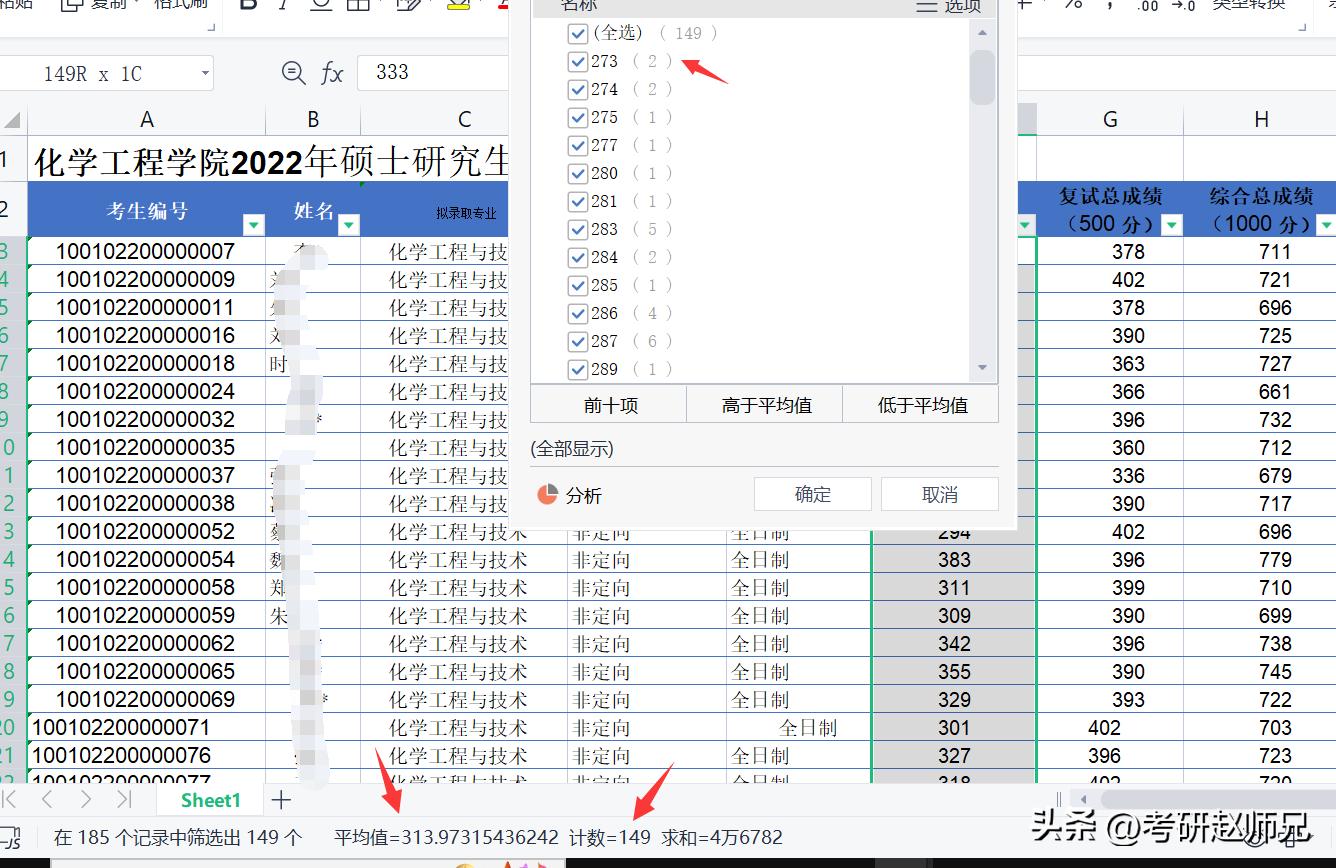Screen dimensions: 1336x868
Task: Open the 分析 pie chart analysis icon
Action: (x=546, y=493)
